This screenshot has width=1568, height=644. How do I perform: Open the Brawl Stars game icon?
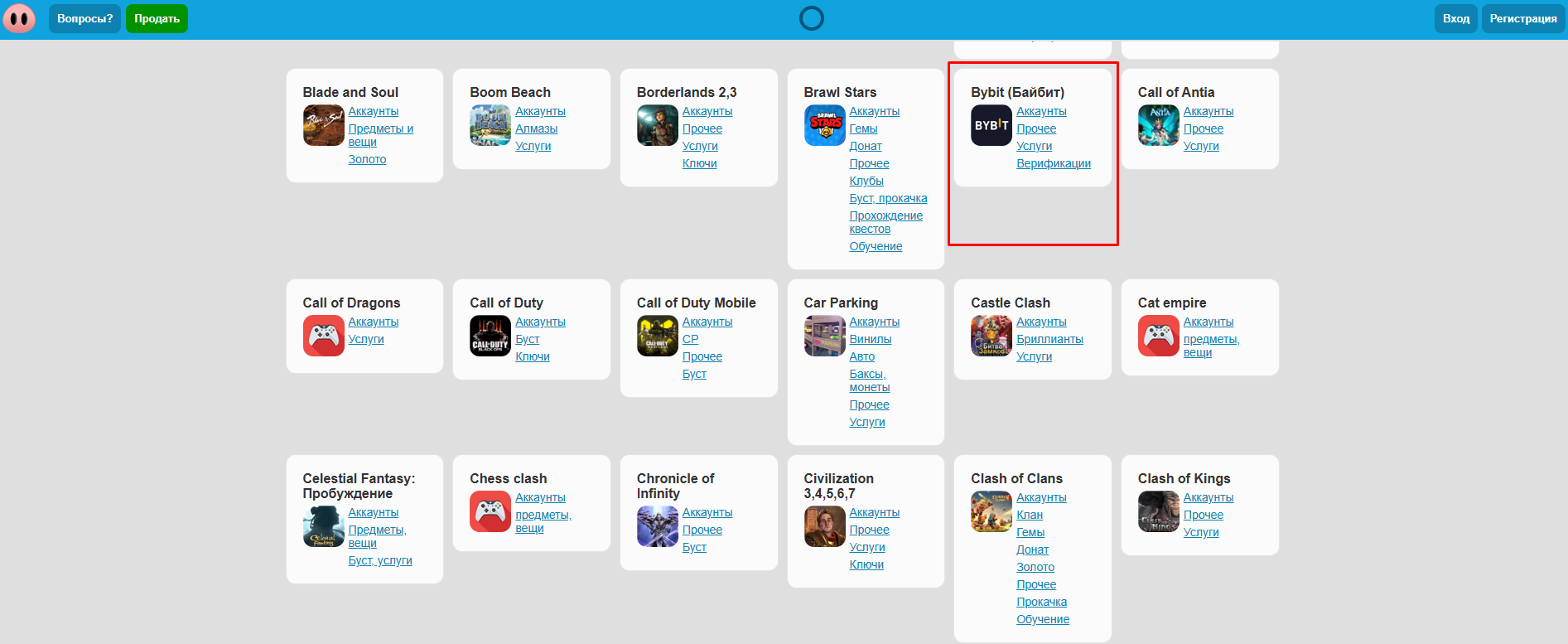click(x=825, y=125)
